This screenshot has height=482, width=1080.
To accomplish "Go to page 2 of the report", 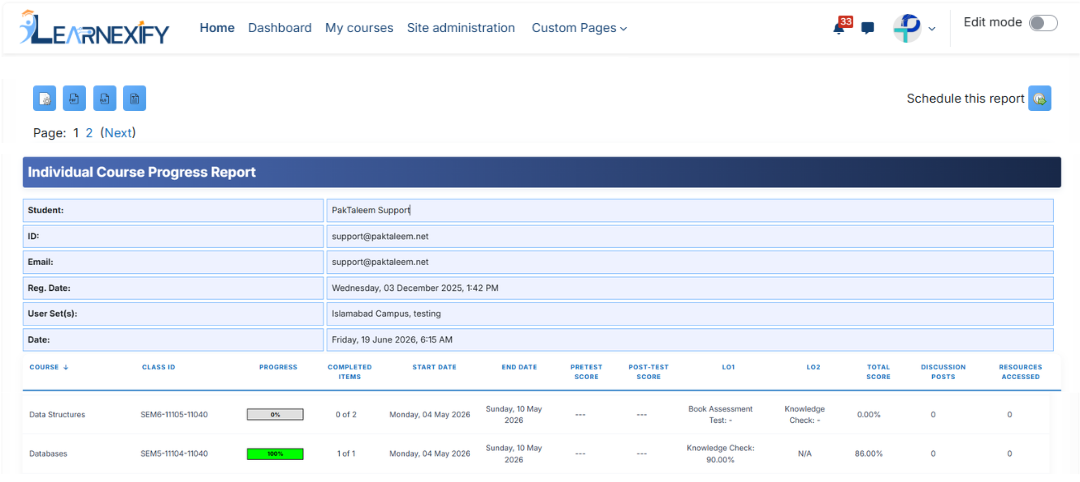I will pyautogui.click(x=89, y=133).
